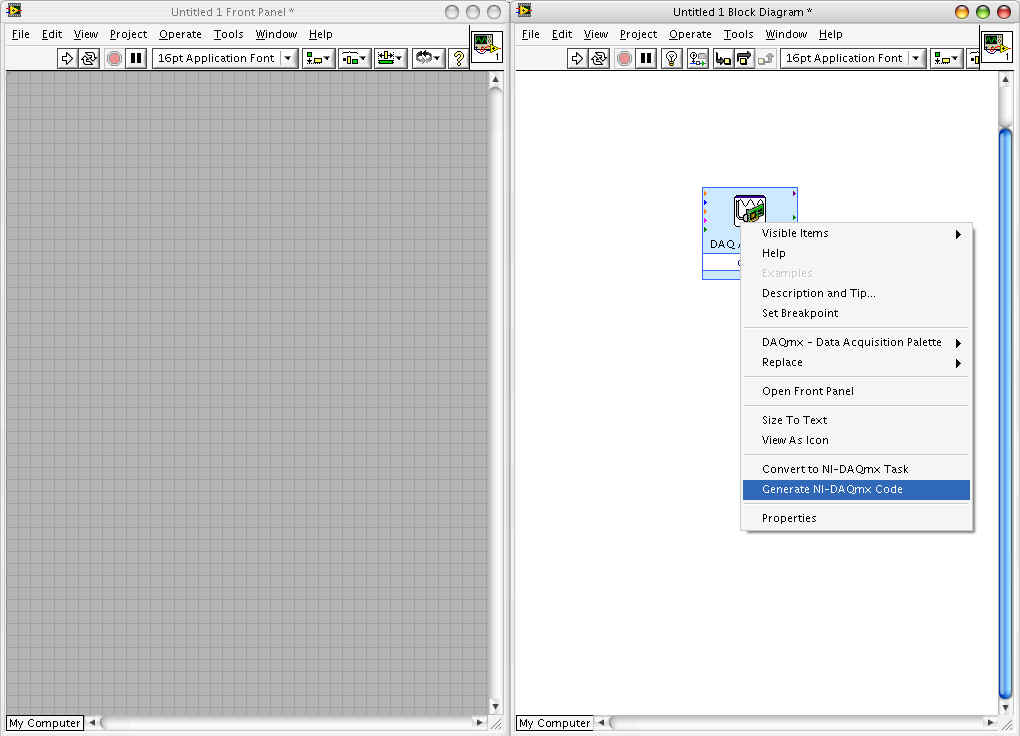Image resolution: width=1020 pixels, height=736 pixels.
Task: Click LabVIEW logo in Front Panel title bar
Action: tap(14, 10)
